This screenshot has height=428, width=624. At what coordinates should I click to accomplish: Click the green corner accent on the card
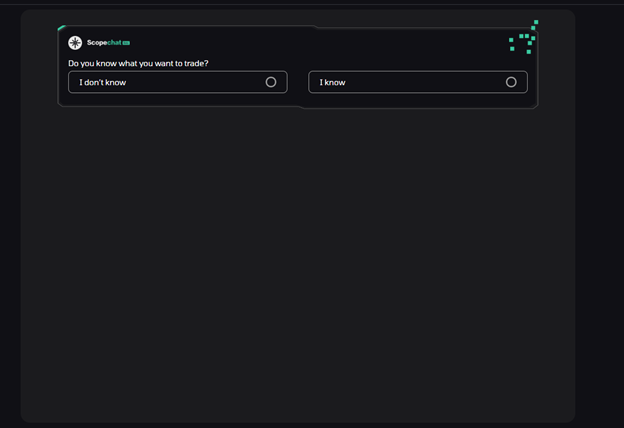click(x=62, y=28)
